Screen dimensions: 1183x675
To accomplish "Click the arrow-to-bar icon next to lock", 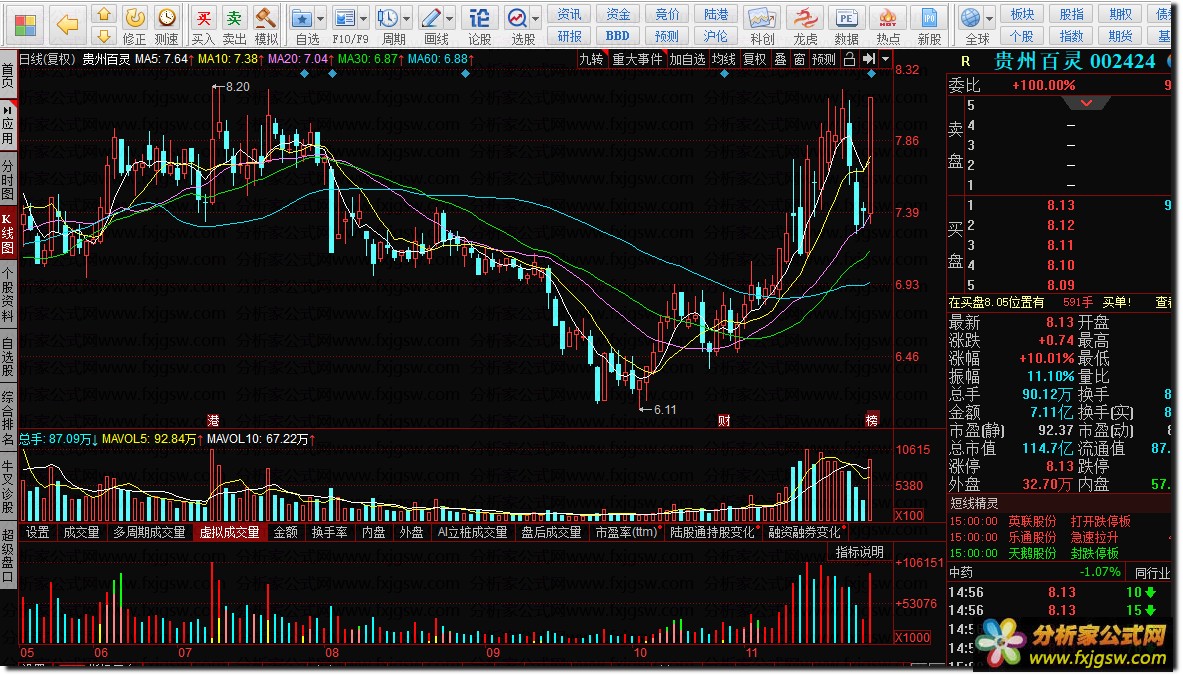I will [869, 59].
